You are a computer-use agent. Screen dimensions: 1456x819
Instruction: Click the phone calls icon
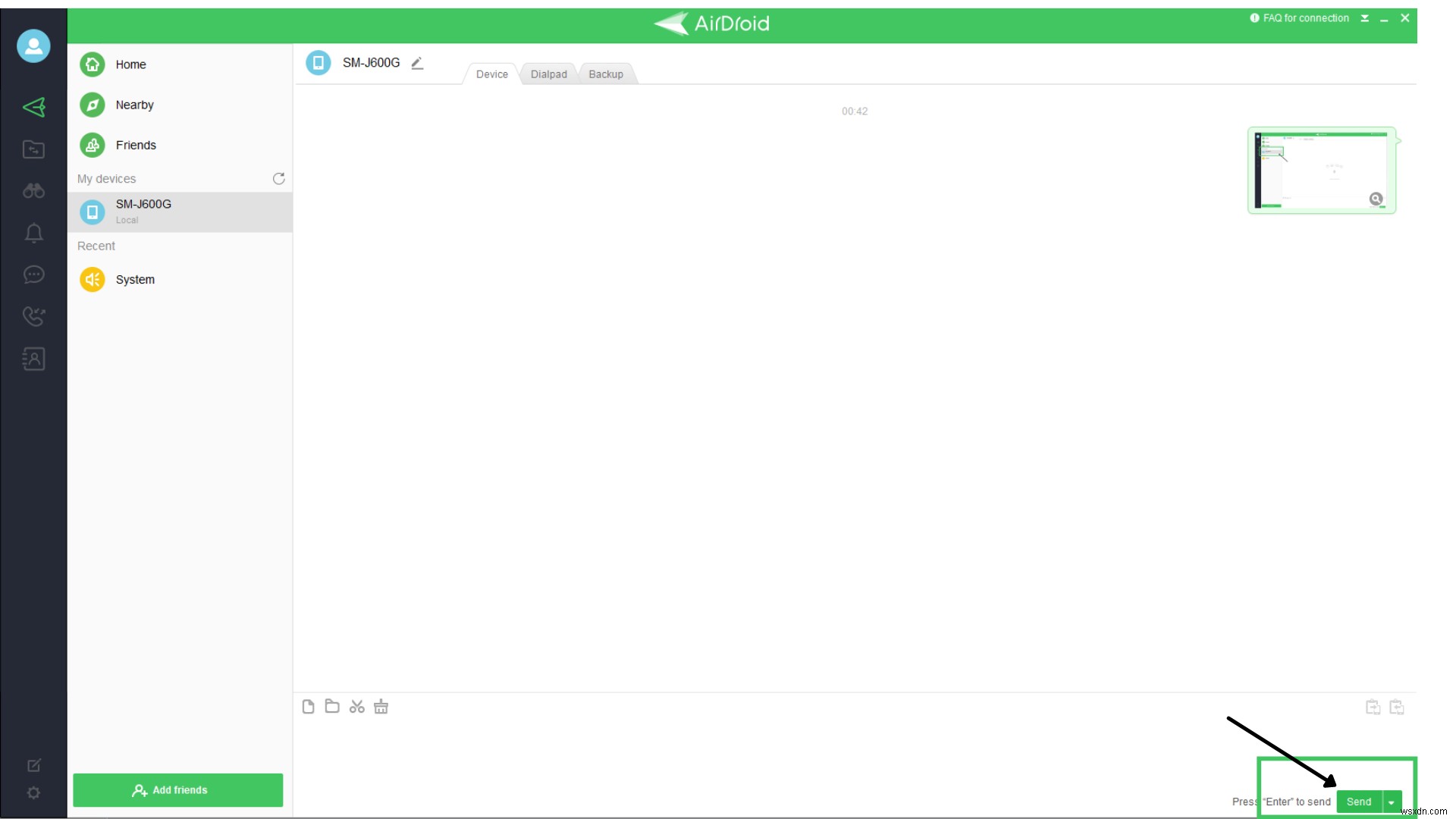point(33,316)
